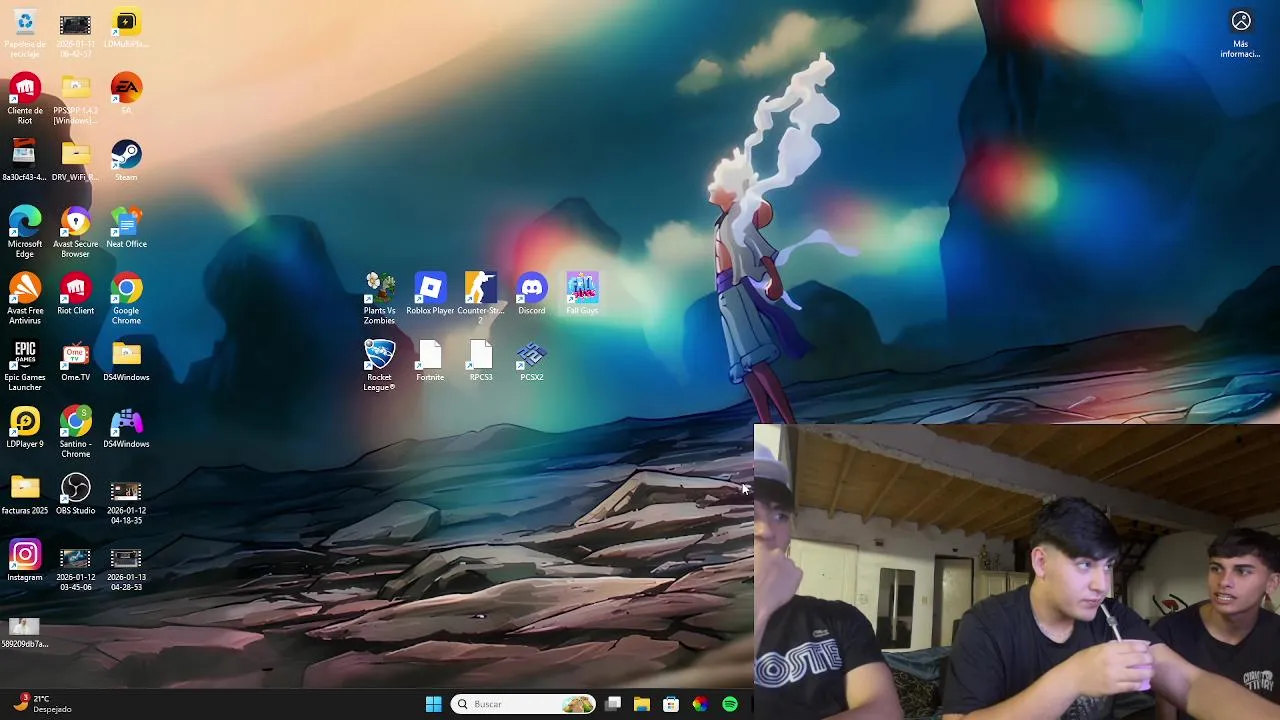Select the DS4Windows folder icon
1280x720 pixels.
pyautogui.click(x=126, y=361)
